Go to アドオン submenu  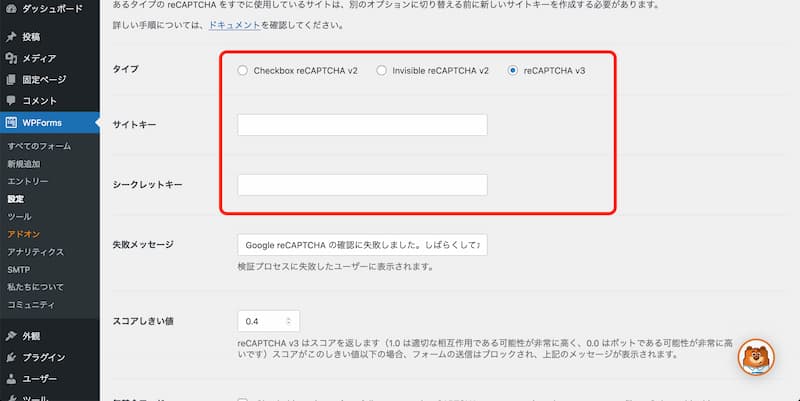click(23, 234)
